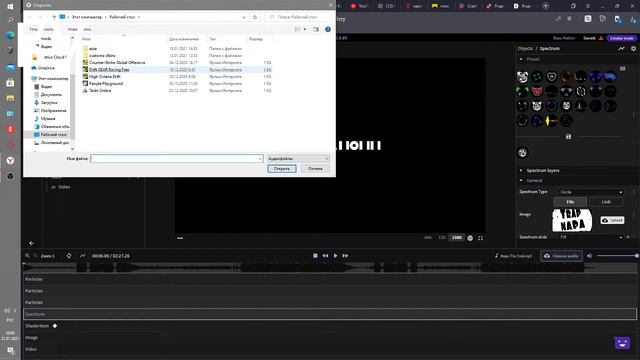Click the Objects breadcrumb link
Image resolution: width=640 pixels, height=360 pixels.
tap(525, 49)
